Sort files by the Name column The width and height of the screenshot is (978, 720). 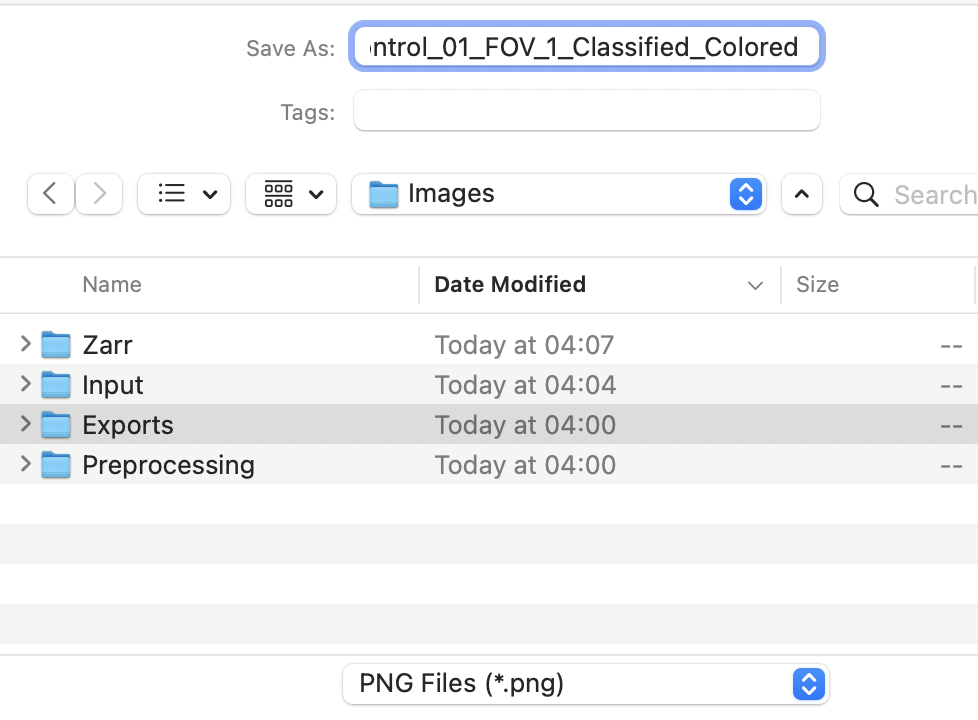[x=111, y=285]
